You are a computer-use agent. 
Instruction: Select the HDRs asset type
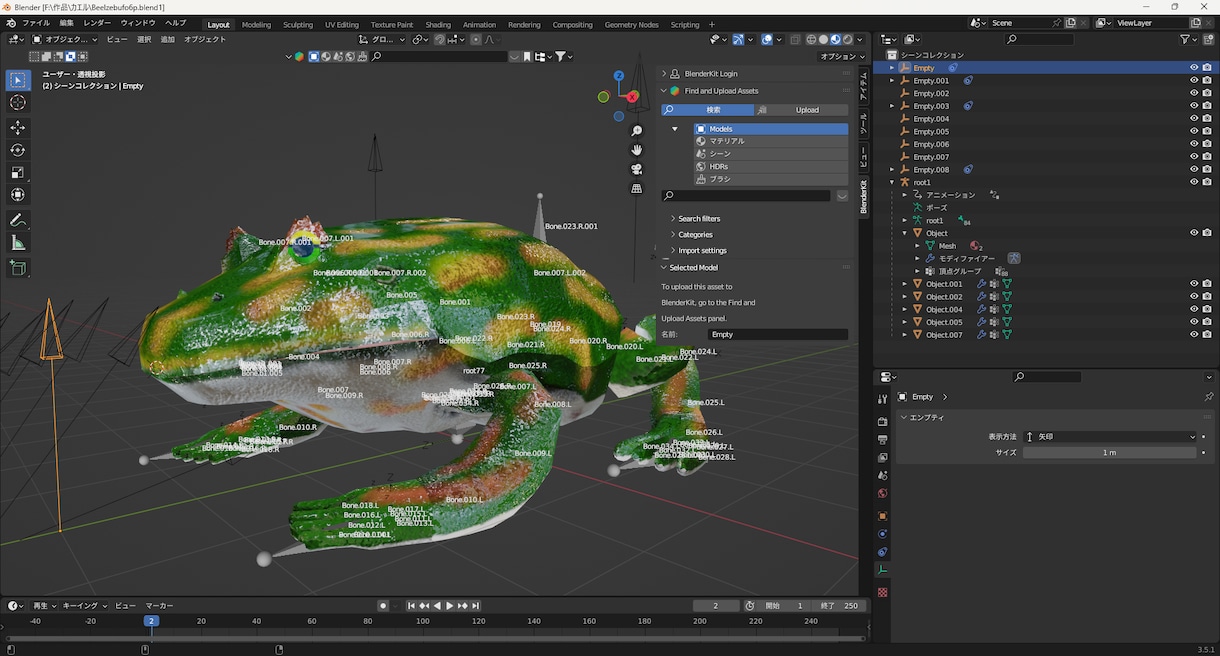coord(771,167)
